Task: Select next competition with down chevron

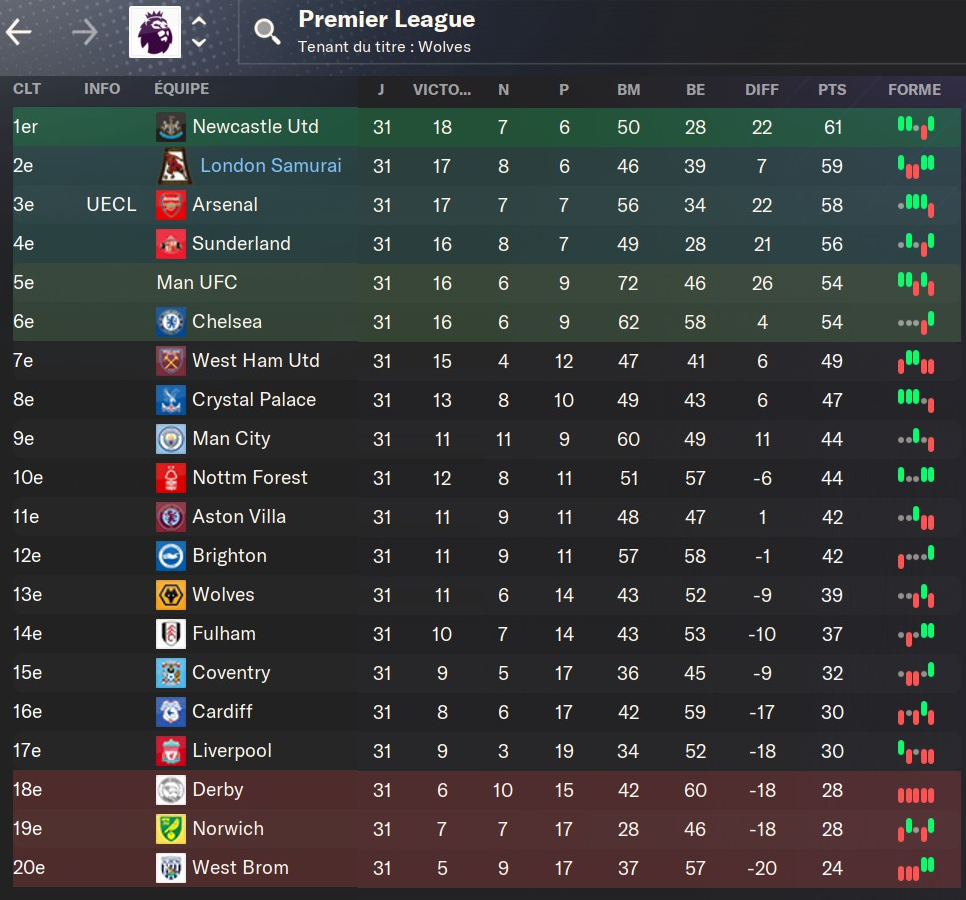Action: point(198,43)
